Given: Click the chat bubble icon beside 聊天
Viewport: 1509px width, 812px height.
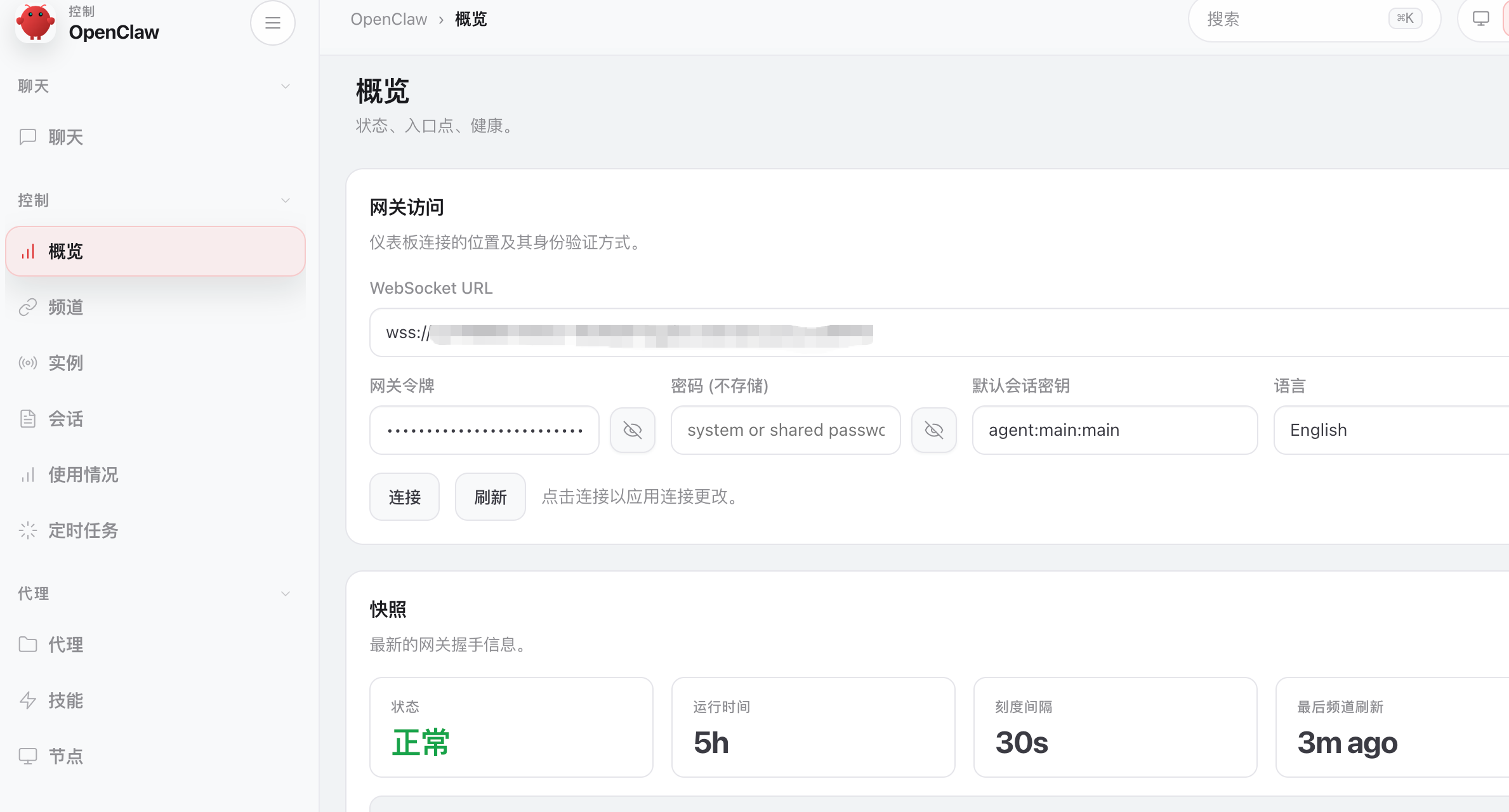Looking at the screenshot, I should 28,137.
